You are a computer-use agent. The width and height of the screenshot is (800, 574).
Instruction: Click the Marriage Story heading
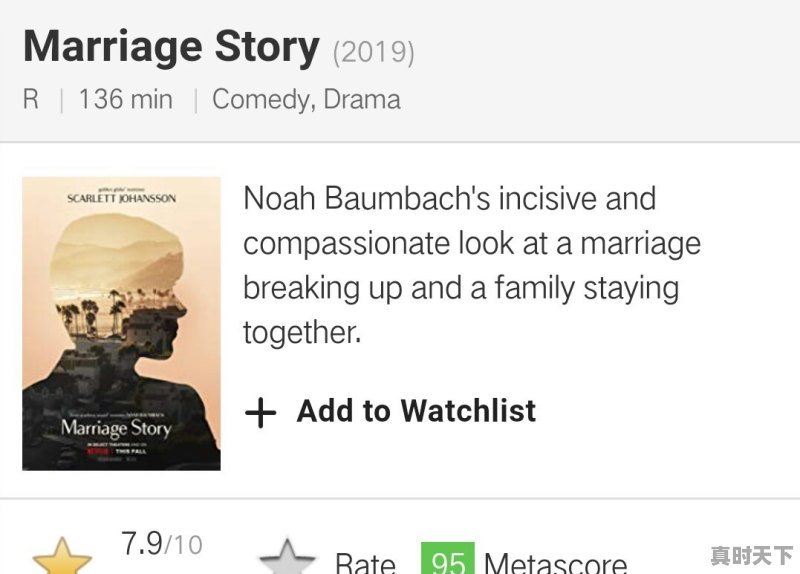pyautogui.click(x=171, y=47)
